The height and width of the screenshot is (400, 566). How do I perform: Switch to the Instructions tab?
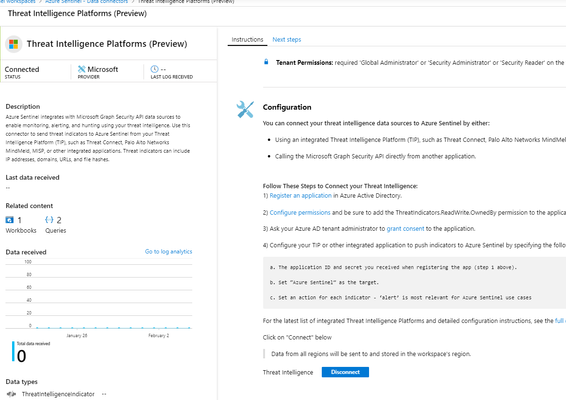[x=247, y=39]
